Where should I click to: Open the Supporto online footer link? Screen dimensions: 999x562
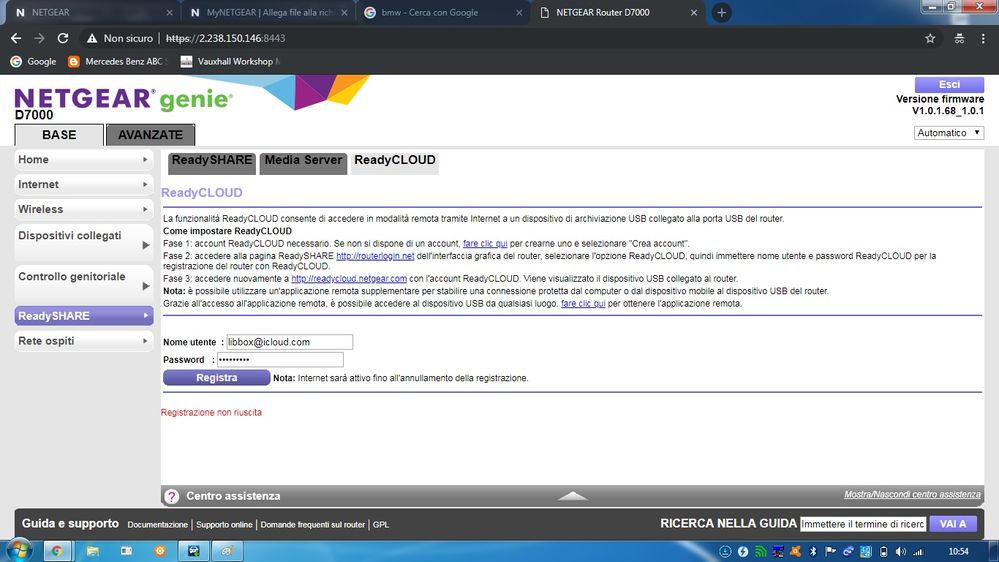(224, 525)
